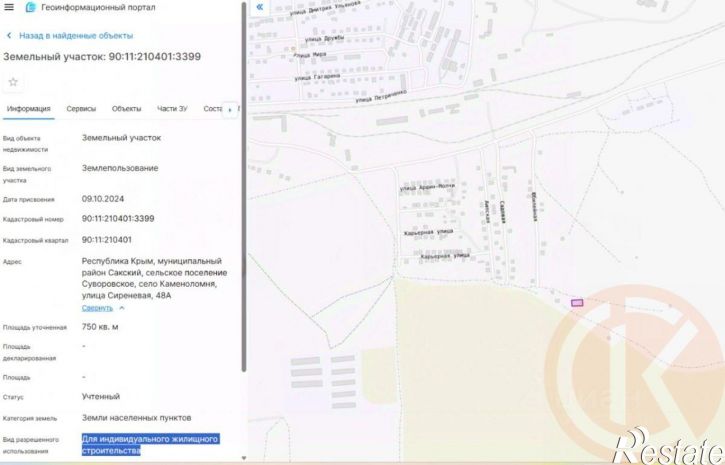Collapse side panel with double-chevron icon

point(260,7)
